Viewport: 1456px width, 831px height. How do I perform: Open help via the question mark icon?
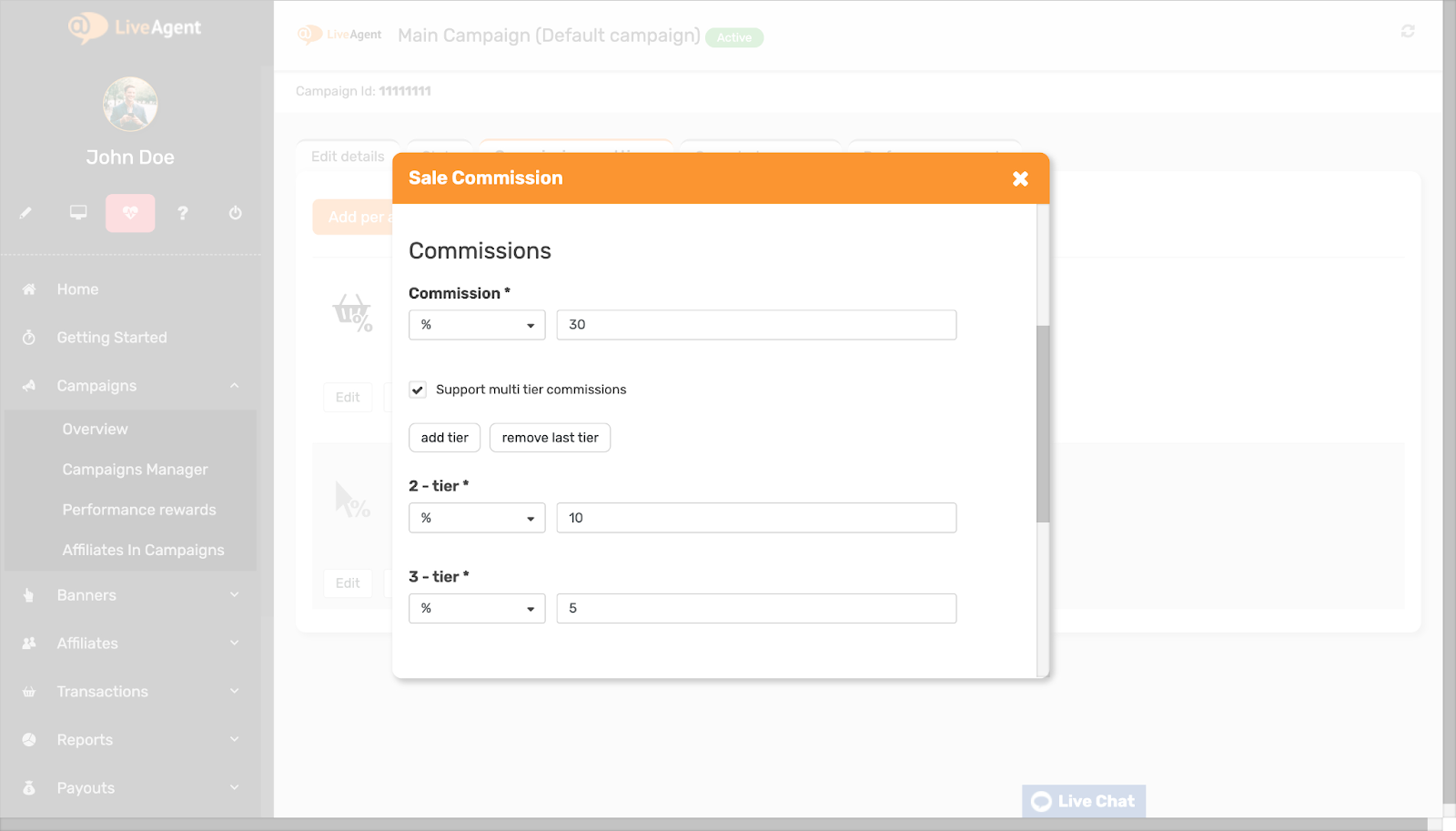[x=183, y=212]
